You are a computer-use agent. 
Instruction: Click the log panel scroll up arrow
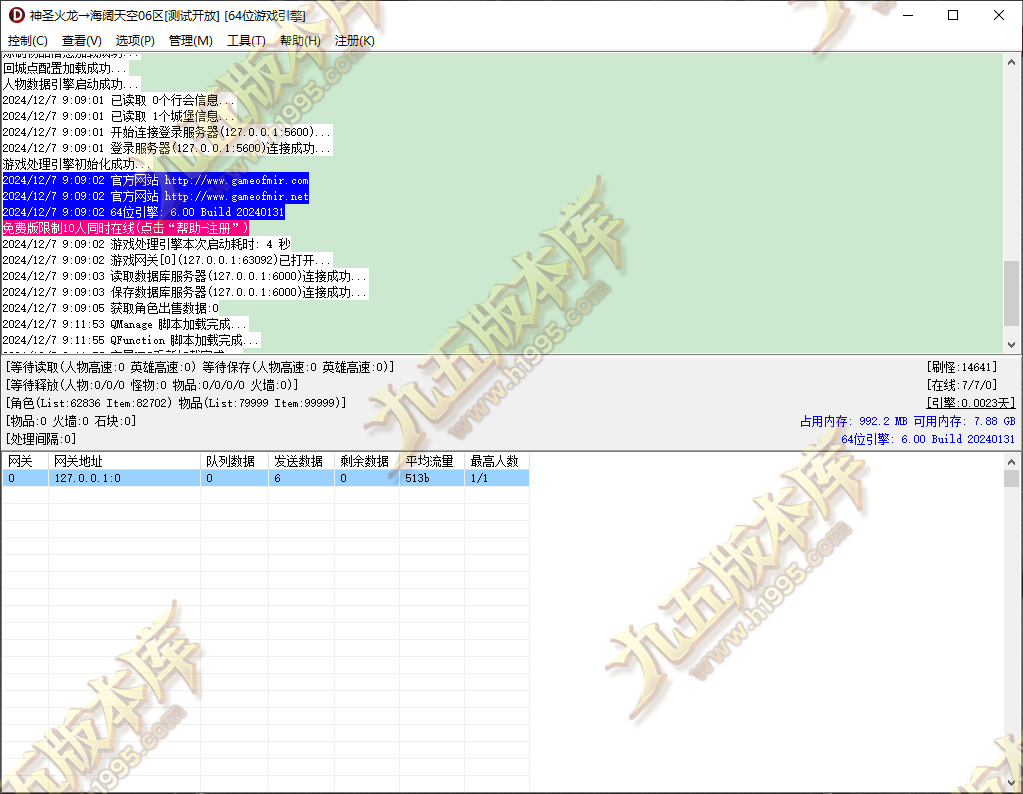[x=1011, y=62]
